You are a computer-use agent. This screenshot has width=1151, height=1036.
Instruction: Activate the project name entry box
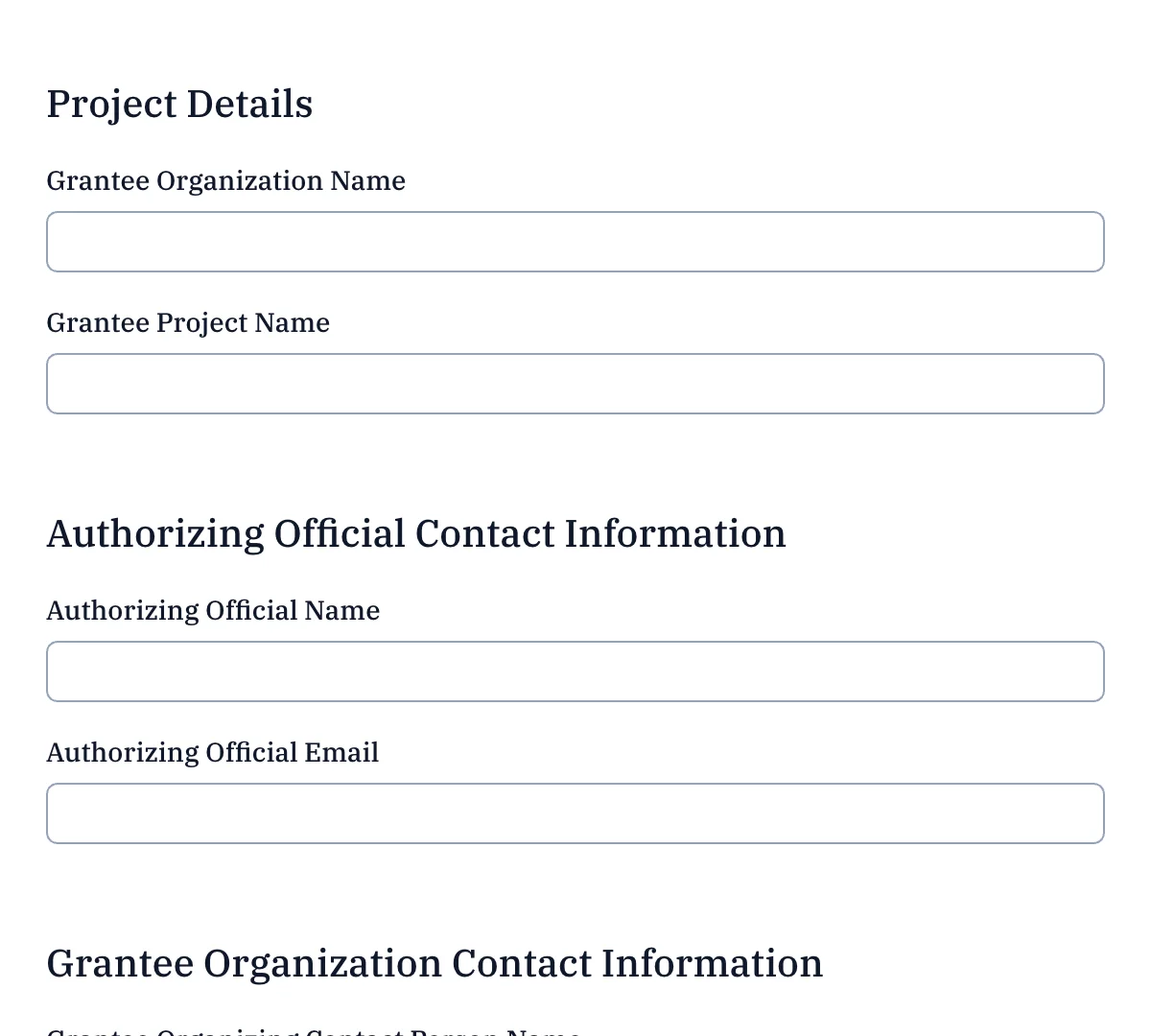pos(575,384)
